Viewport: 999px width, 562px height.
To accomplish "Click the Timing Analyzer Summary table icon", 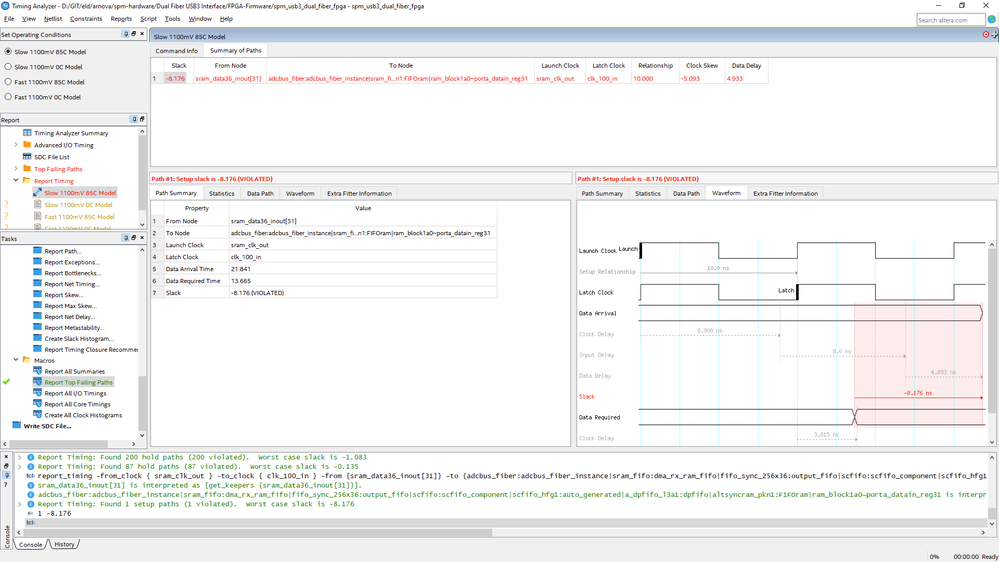I will (28, 133).
